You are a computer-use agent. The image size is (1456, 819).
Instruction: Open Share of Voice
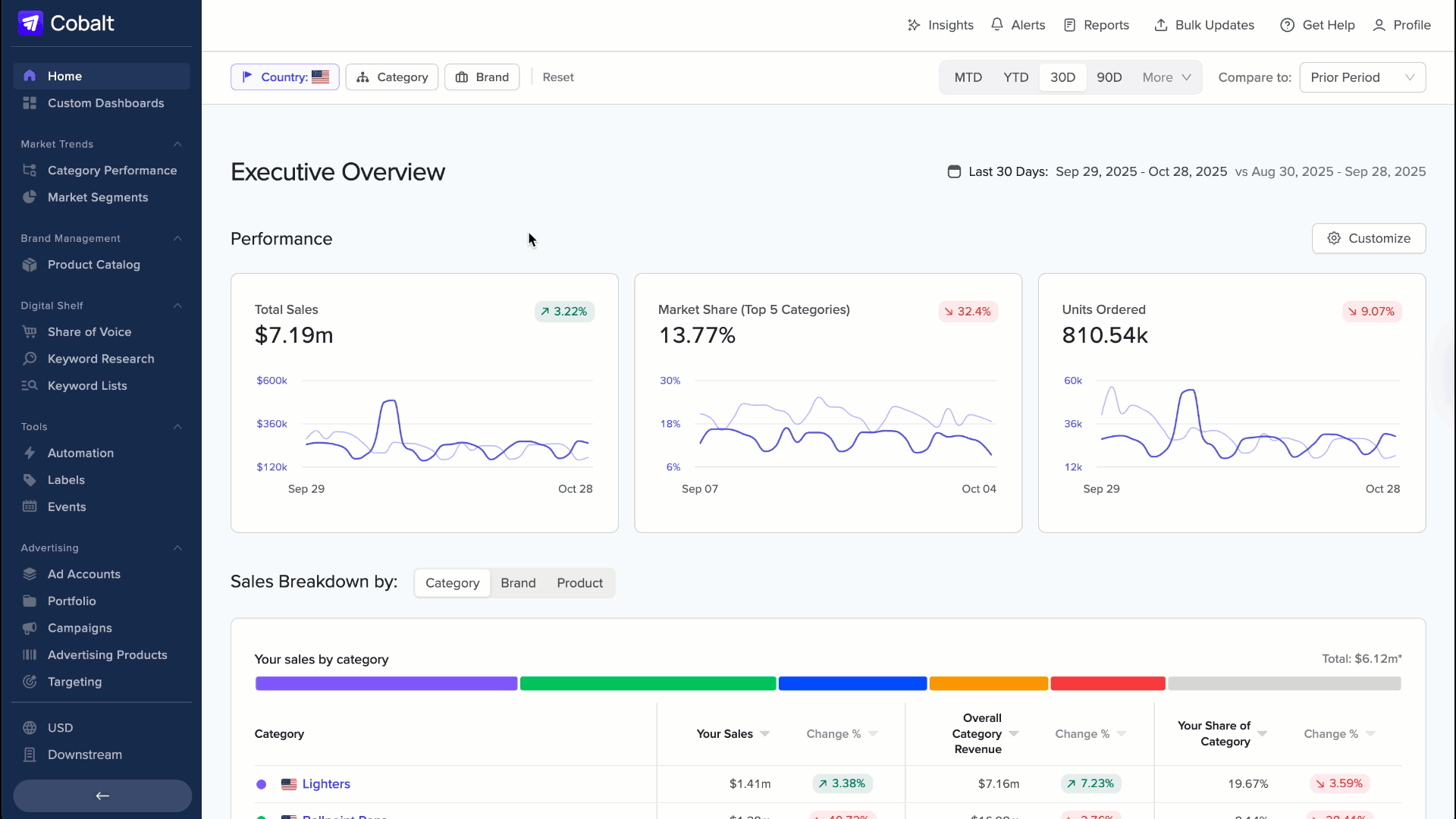click(102, 332)
